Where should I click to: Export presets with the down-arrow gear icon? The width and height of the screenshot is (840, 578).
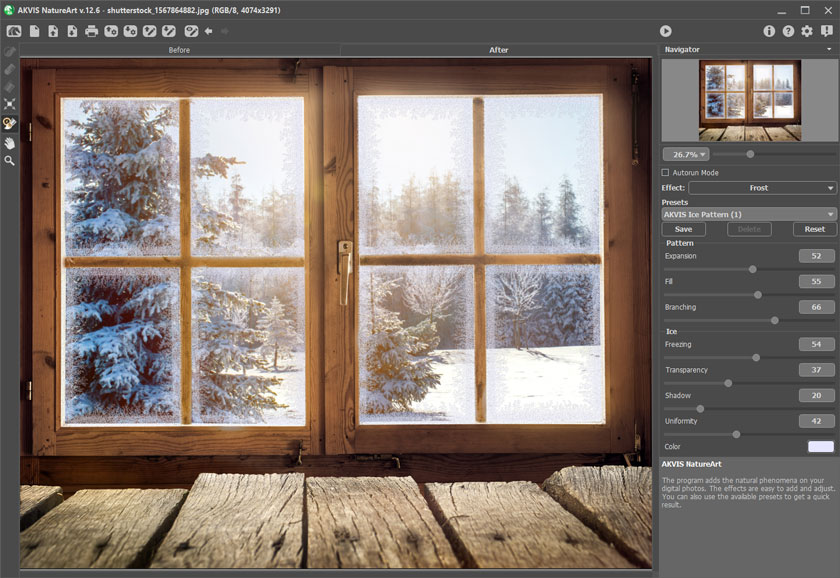click(130, 31)
